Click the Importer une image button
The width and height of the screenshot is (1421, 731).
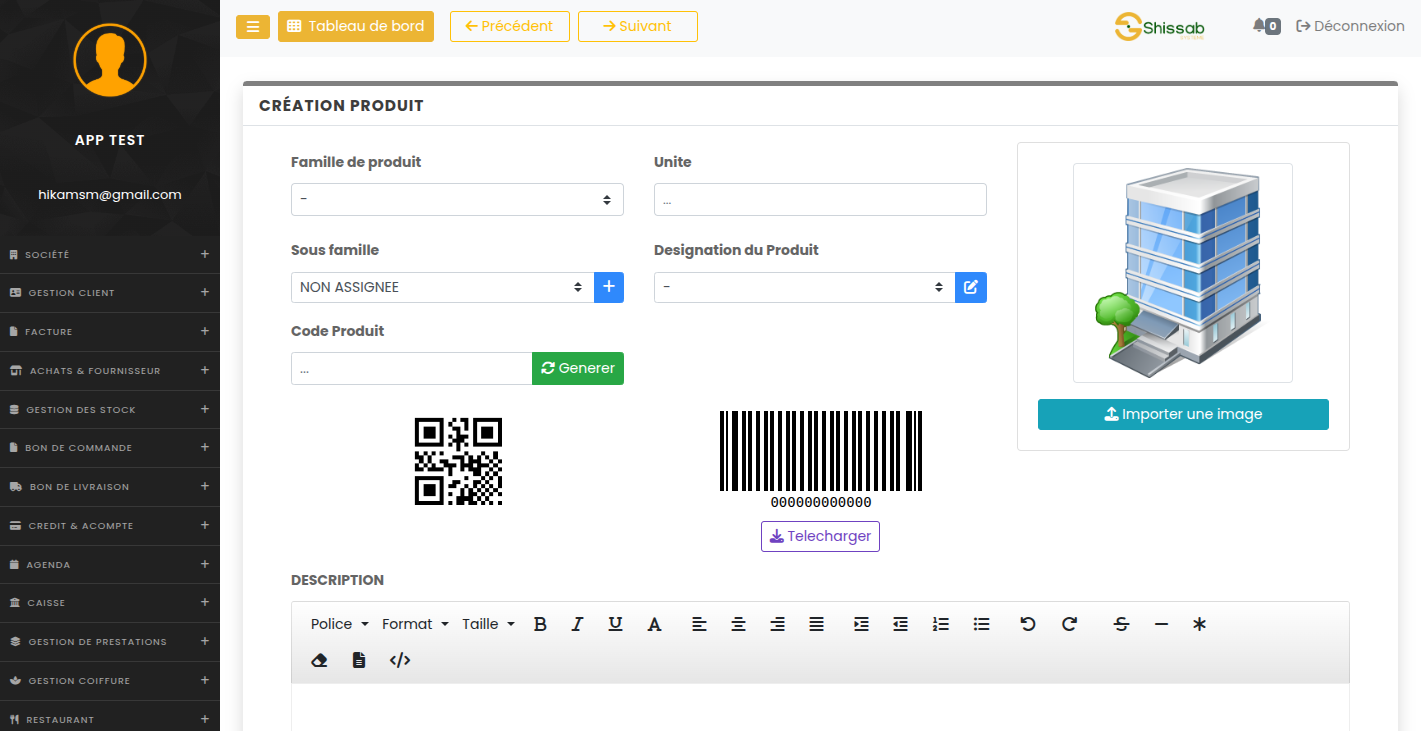point(1183,414)
